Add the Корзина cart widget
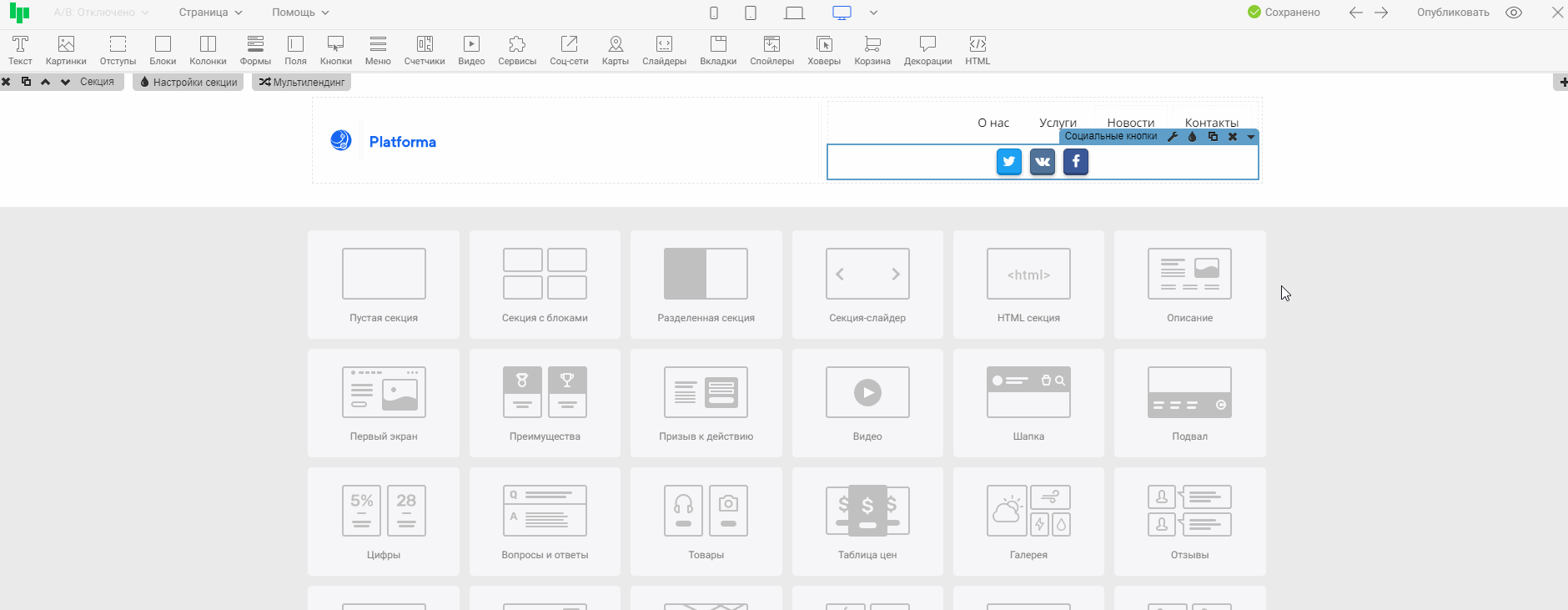 (x=872, y=50)
